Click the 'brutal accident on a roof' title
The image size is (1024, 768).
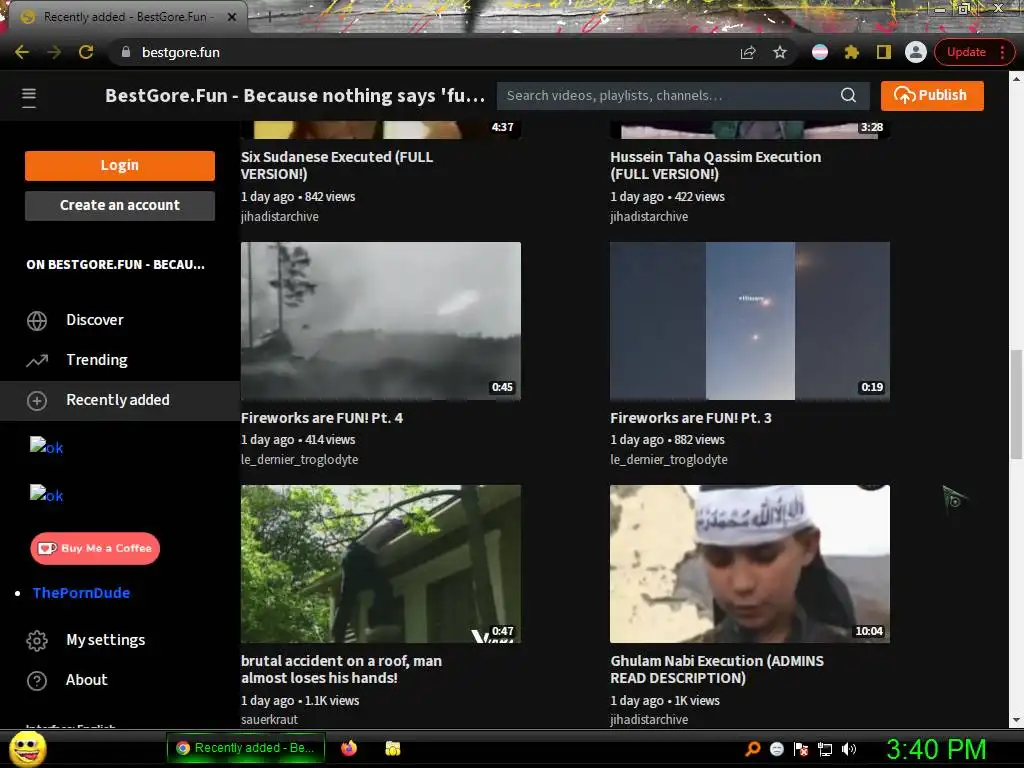pyautogui.click(x=341, y=669)
